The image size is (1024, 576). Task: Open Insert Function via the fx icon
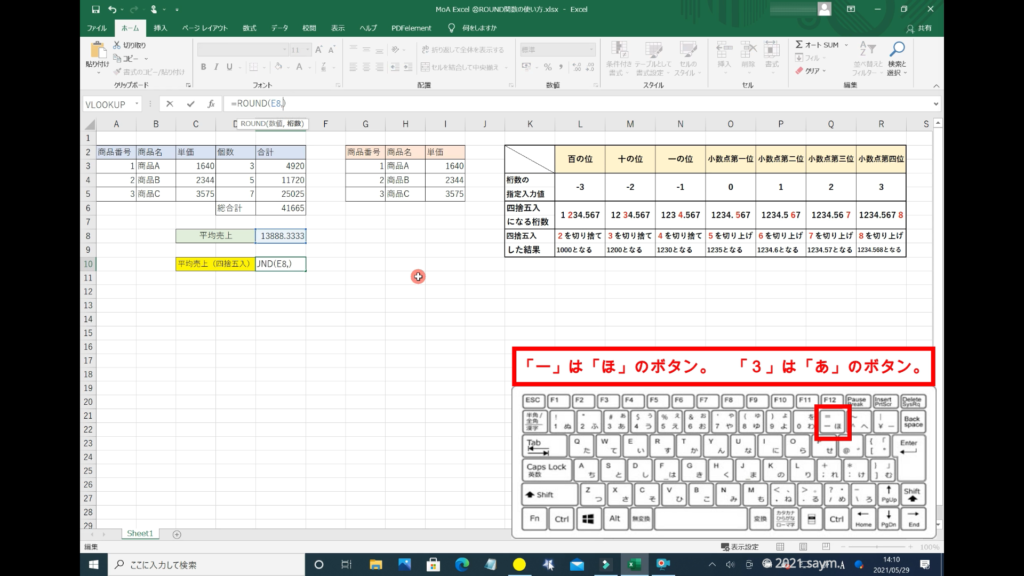(x=211, y=103)
